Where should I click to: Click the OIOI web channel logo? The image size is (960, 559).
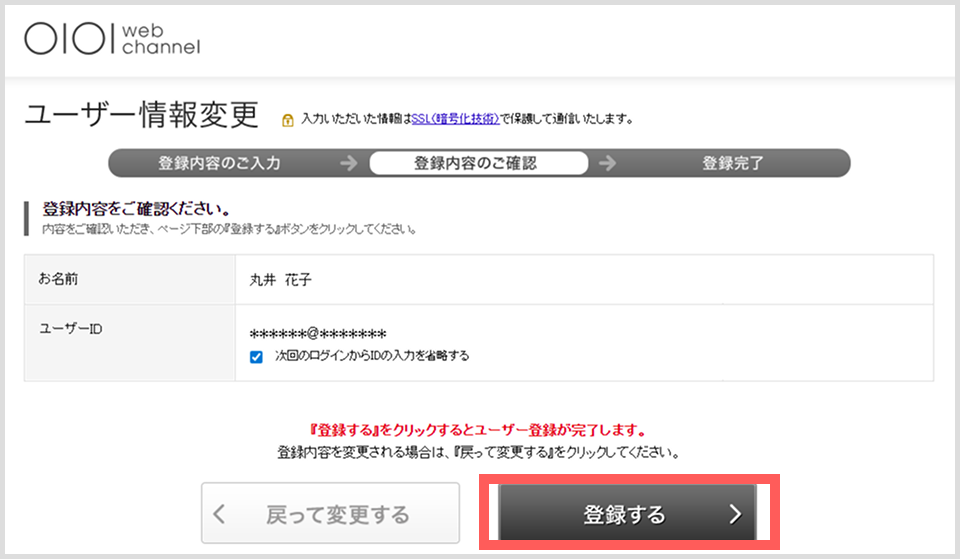(x=112, y=39)
